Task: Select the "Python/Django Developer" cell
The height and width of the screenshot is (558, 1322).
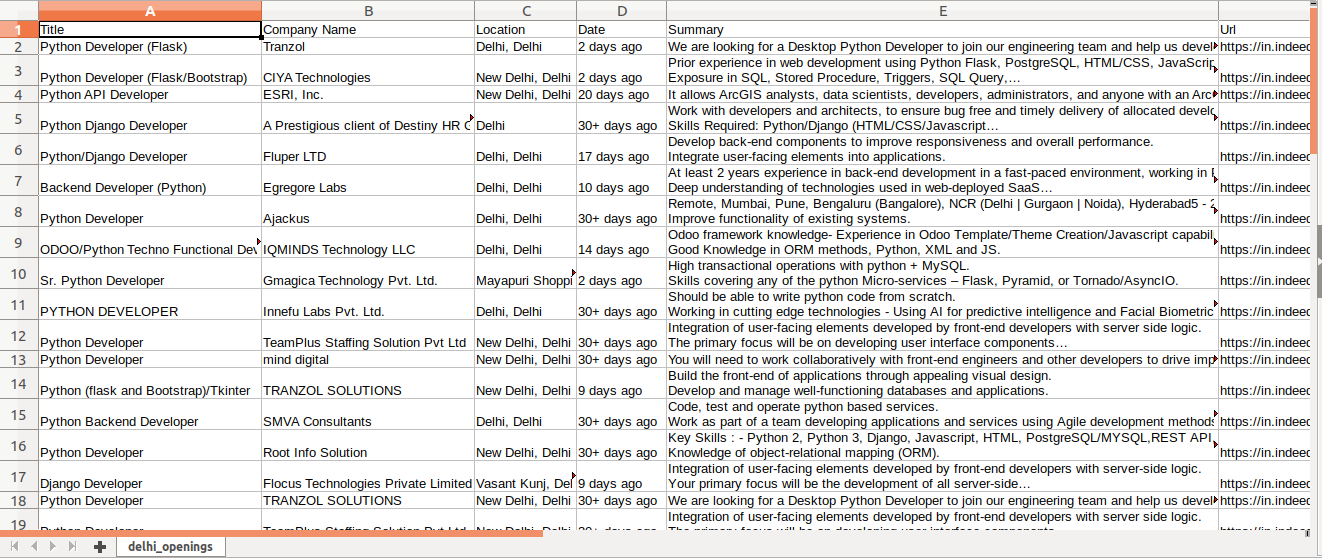Action: [x=150, y=149]
